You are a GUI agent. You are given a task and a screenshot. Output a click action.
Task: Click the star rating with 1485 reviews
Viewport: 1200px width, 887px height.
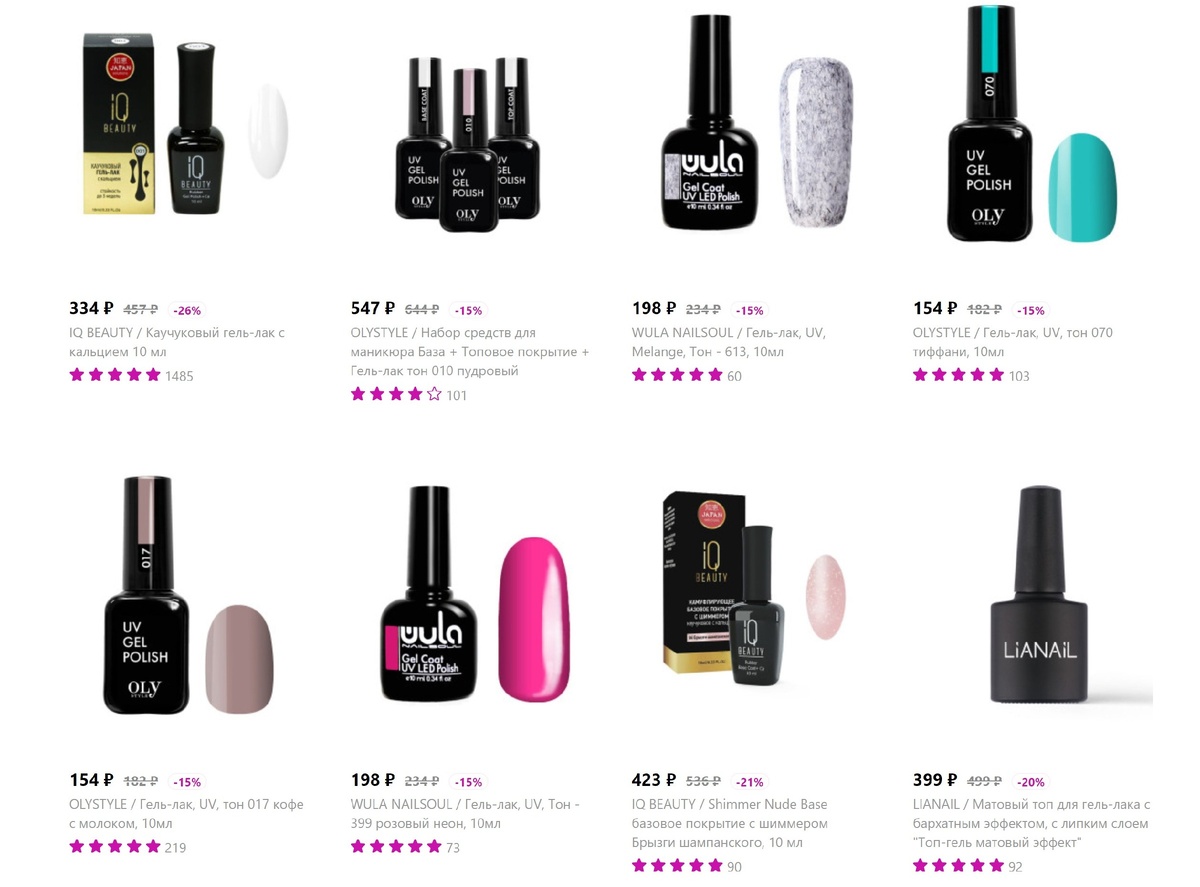click(x=131, y=376)
